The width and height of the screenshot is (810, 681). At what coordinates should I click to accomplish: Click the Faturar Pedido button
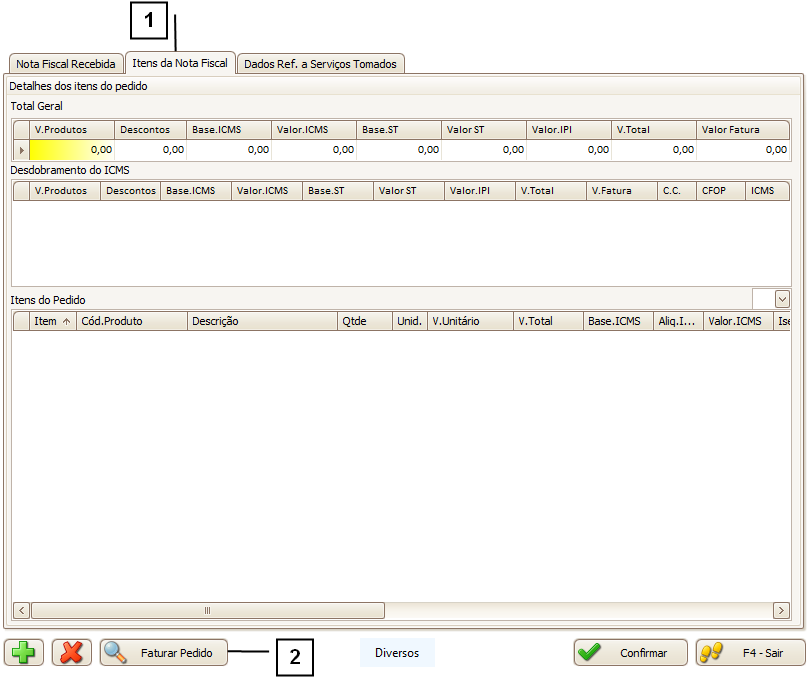point(164,653)
